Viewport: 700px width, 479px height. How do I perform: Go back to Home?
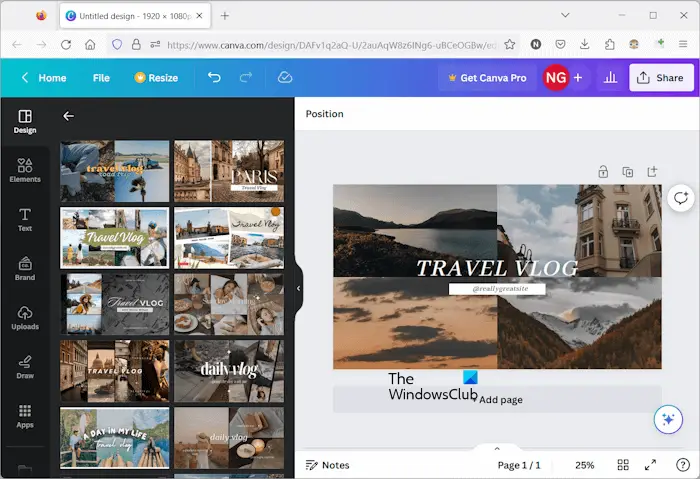click(44, 78)
